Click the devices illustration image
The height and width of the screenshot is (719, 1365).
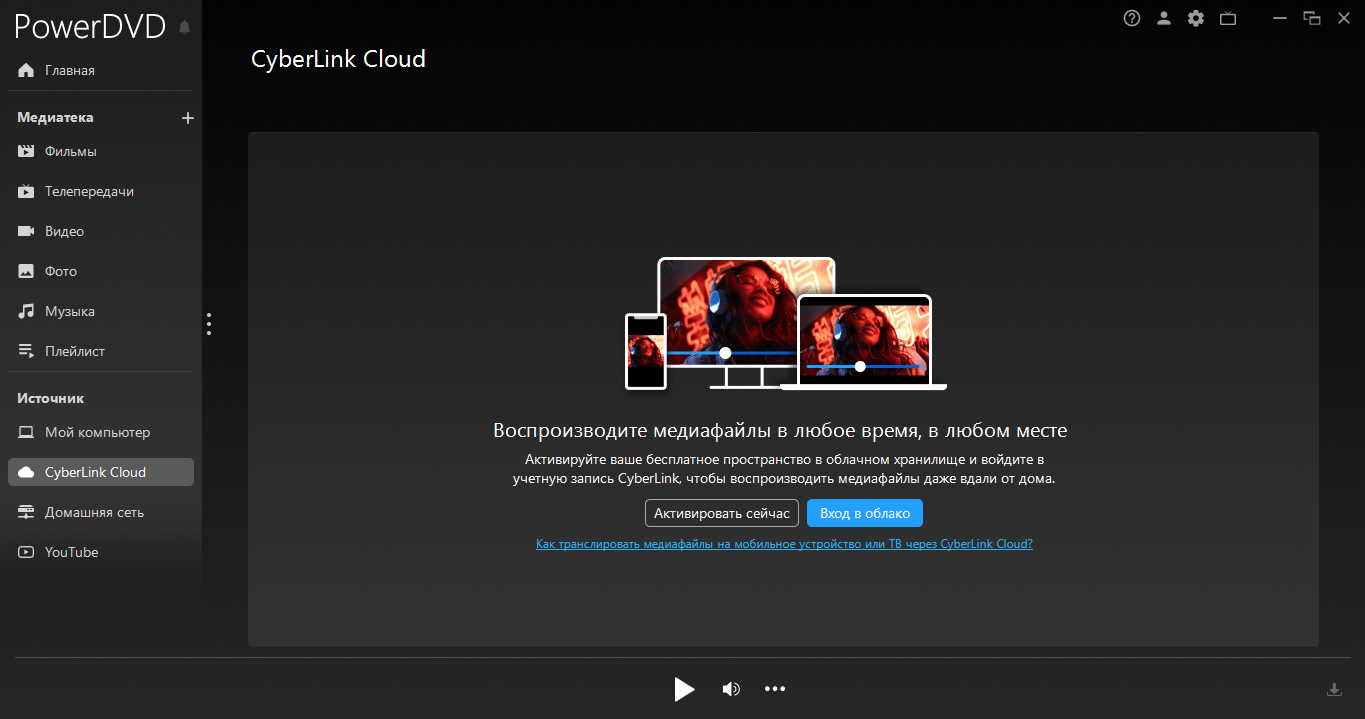pos(785,324)
